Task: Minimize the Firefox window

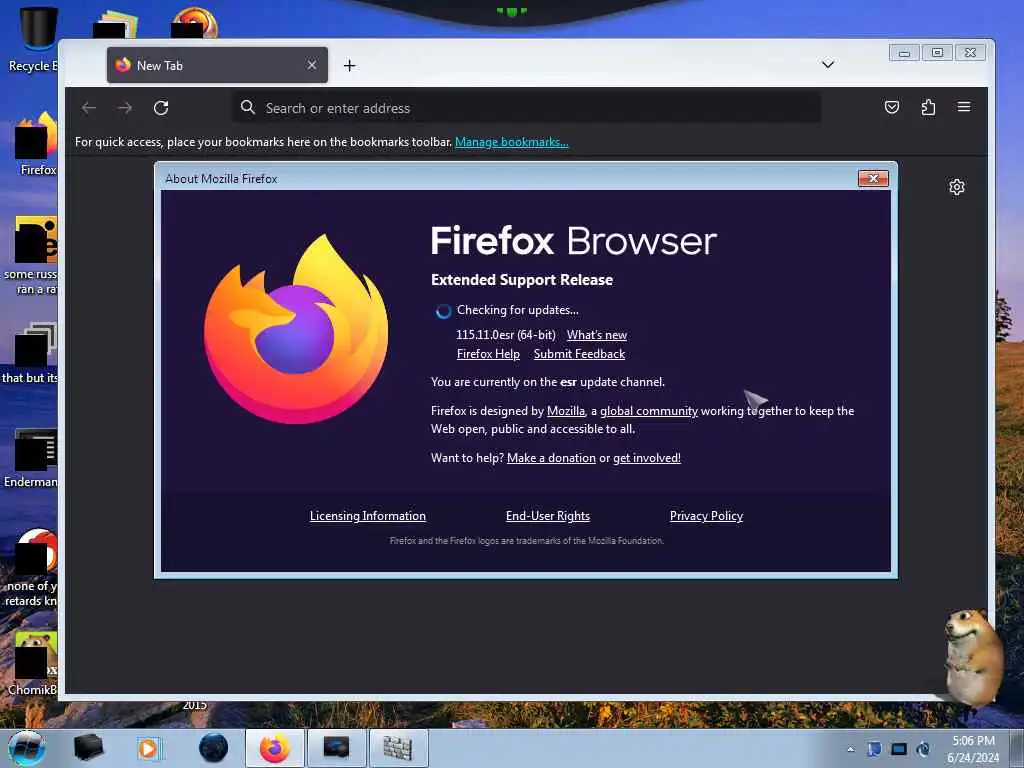Action: tap(904, 53)
